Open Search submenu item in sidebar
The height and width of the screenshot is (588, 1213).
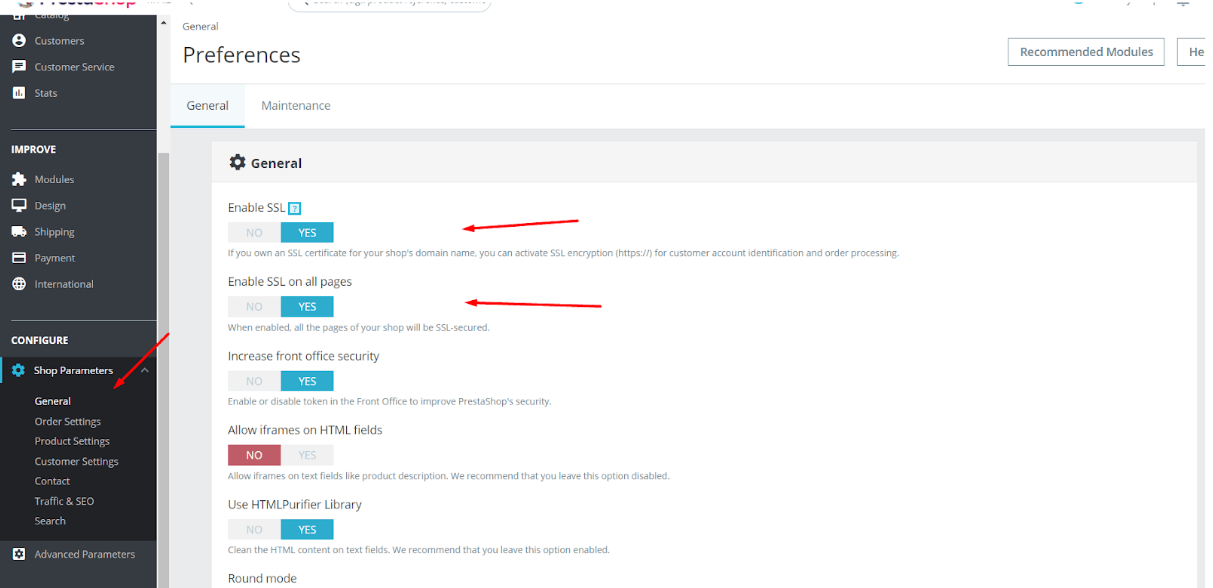pos(50,521)
